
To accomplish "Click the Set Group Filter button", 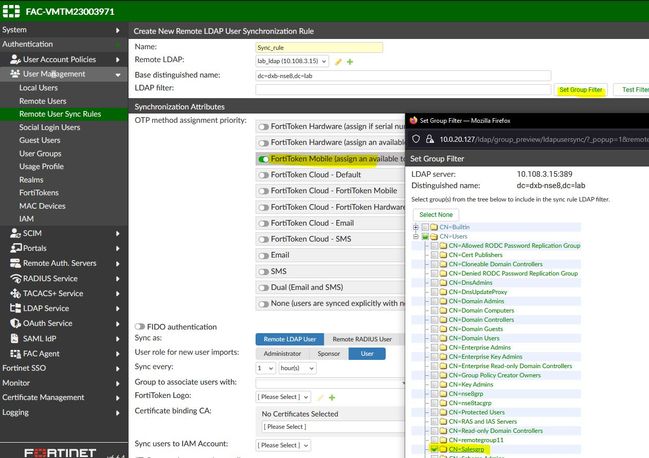I will (x=581, y=90).
